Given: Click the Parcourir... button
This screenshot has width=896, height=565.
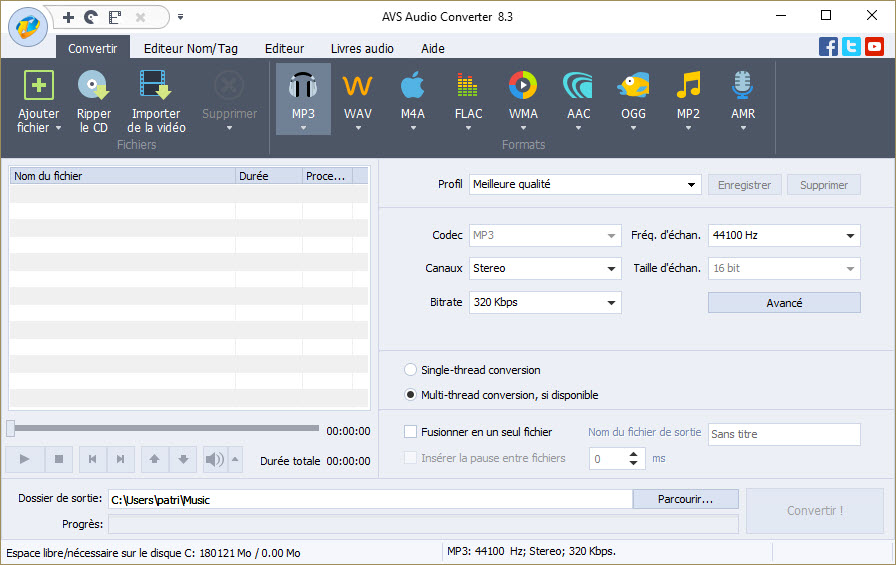Looking at the screenshot, I should 685,499.
